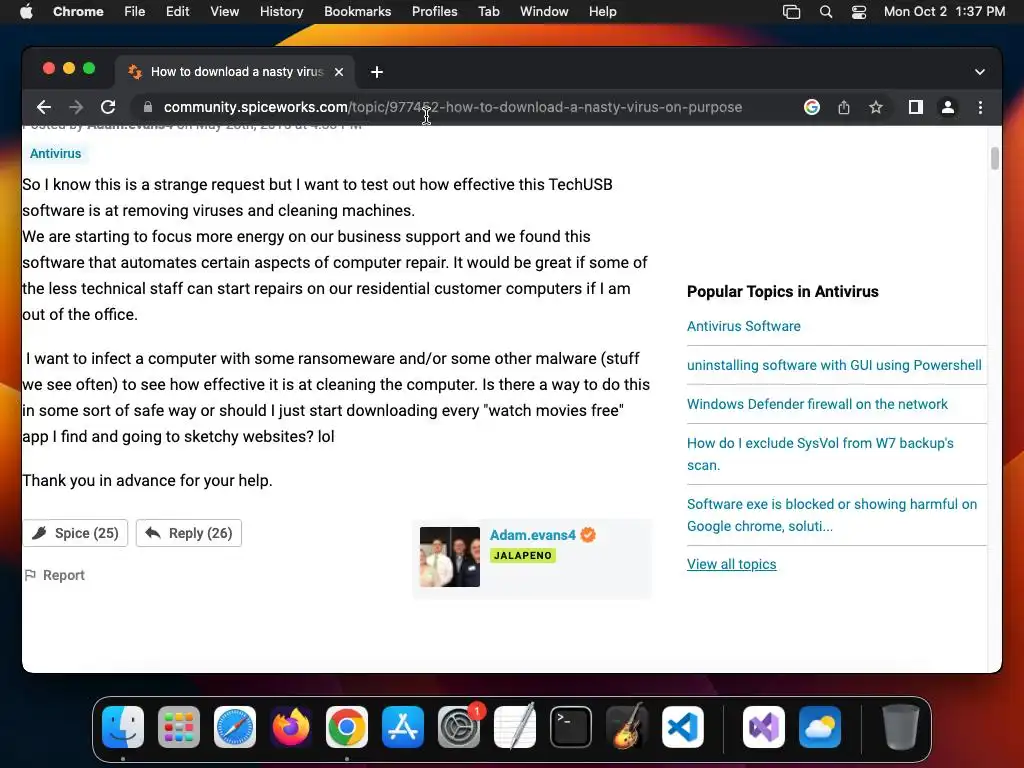Open 'Windows Defender firewall on the network'
The height and width of the screenshot is (768, 1024).
coord(817,404)
